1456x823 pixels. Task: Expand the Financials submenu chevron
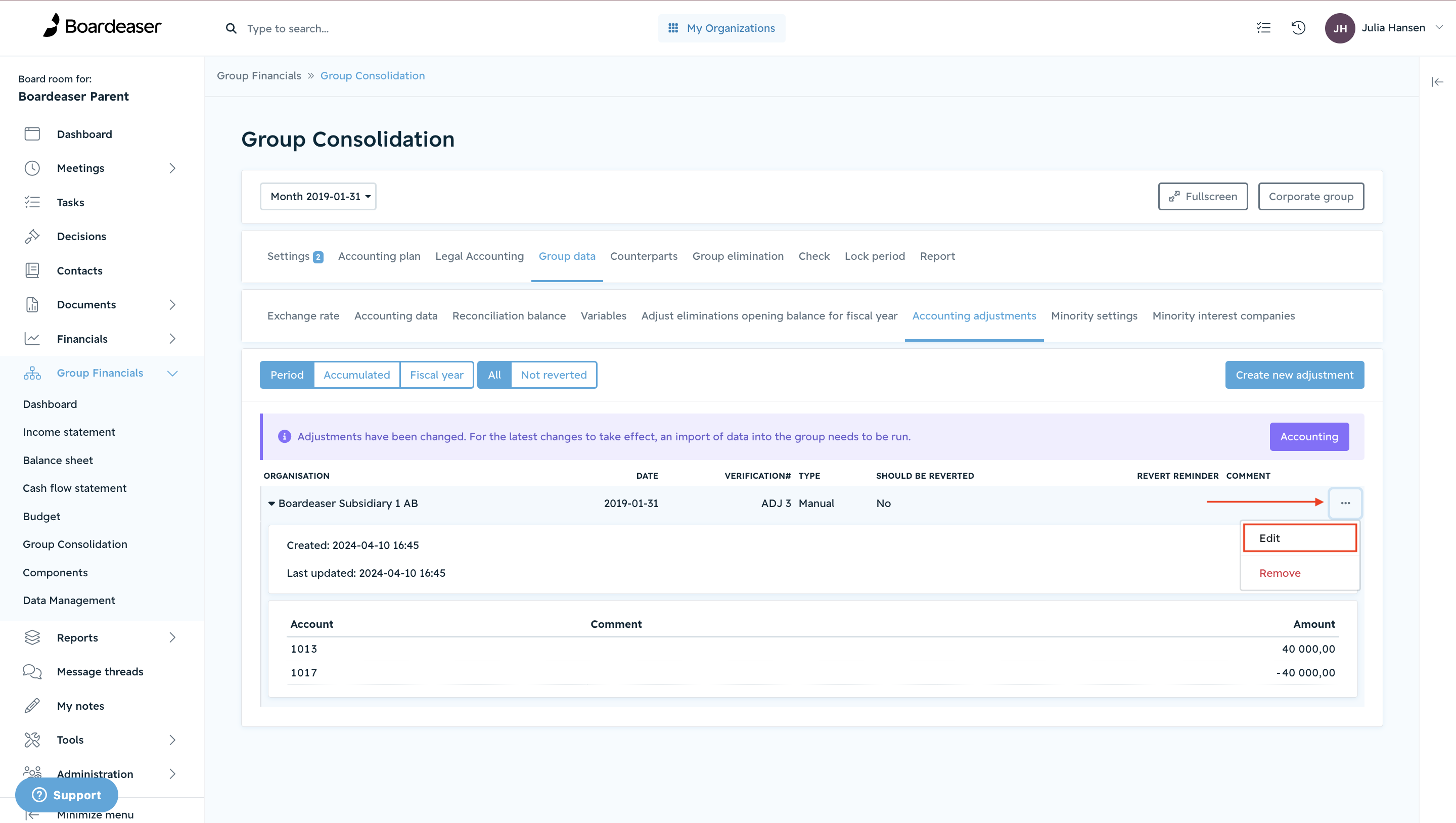tap(172, 339)
